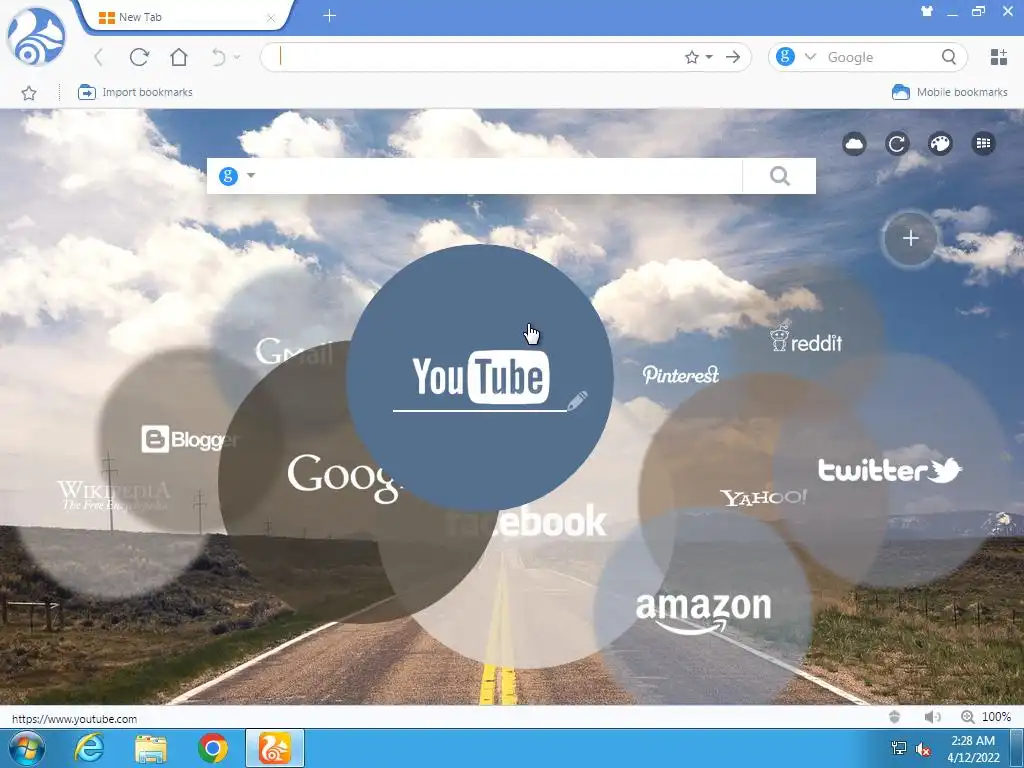Open the YouTube speed dial bubble
Viewport: 1024px width, 768px height.
pyautogui.click(x=479, y=377)
